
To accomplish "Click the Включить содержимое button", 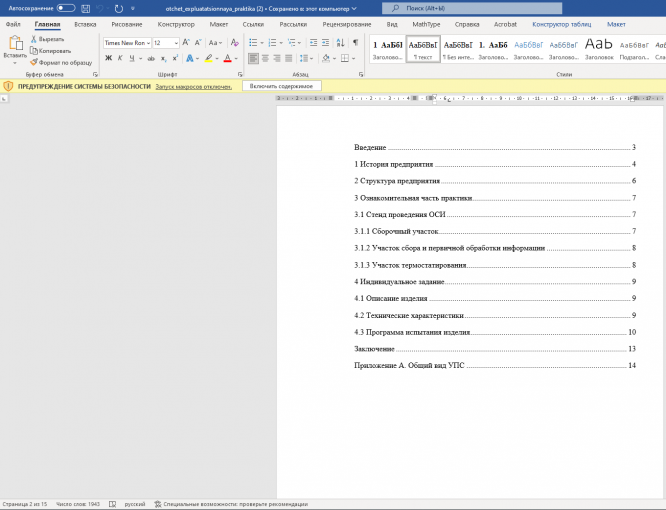I will tap(281, 86).
